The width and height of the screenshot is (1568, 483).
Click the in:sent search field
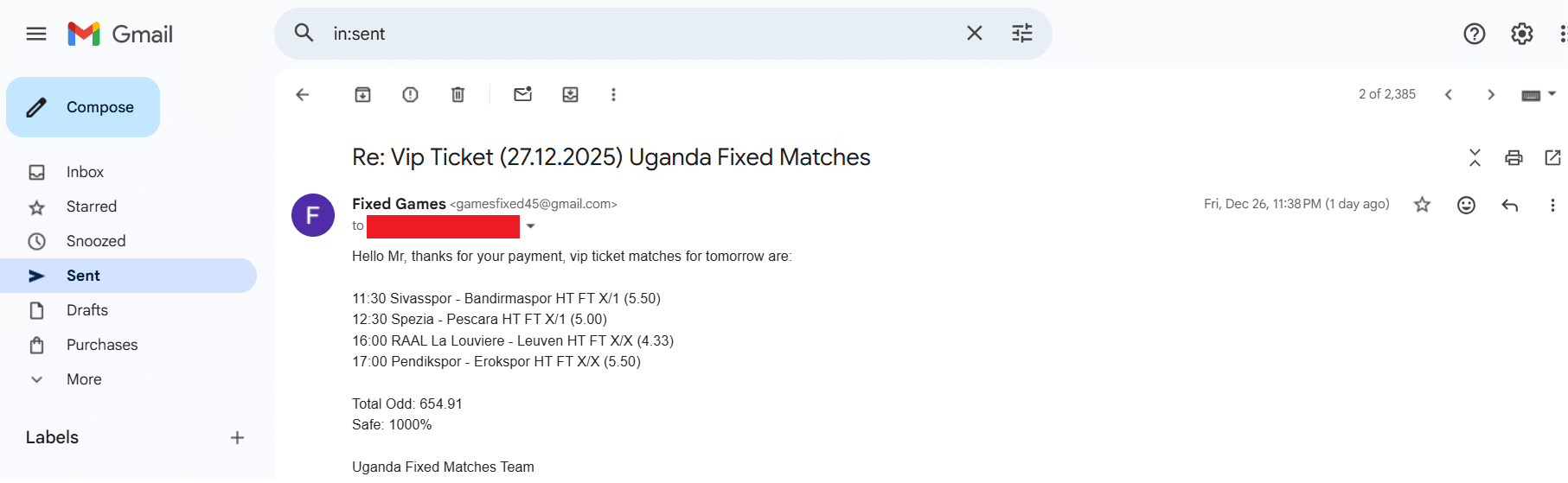coord(640,34)
